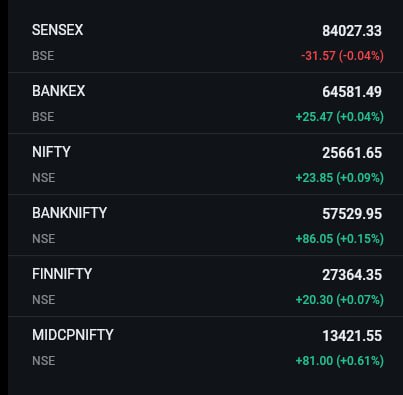Viewport: 403px width, 395px height.
Task: Click the +25.47 (+0.04%) change value
Action: pos(340,117)
